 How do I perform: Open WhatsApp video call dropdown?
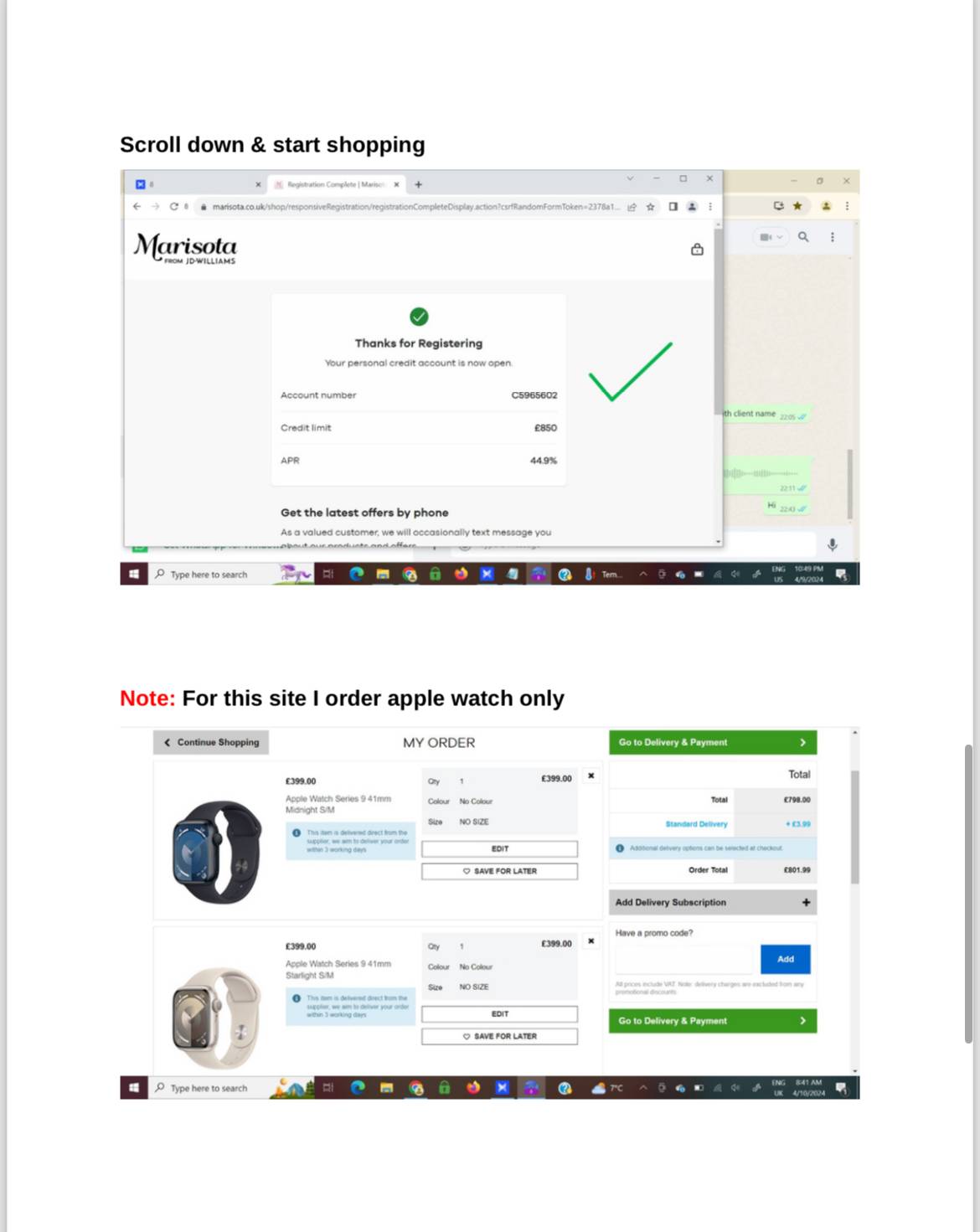click(x=770, y=237)
